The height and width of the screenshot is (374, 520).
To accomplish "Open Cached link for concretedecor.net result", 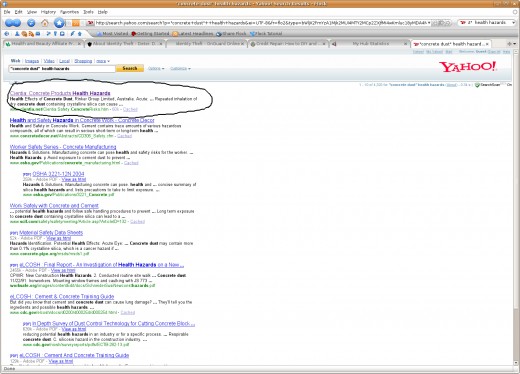I will [x=124, y=136].
